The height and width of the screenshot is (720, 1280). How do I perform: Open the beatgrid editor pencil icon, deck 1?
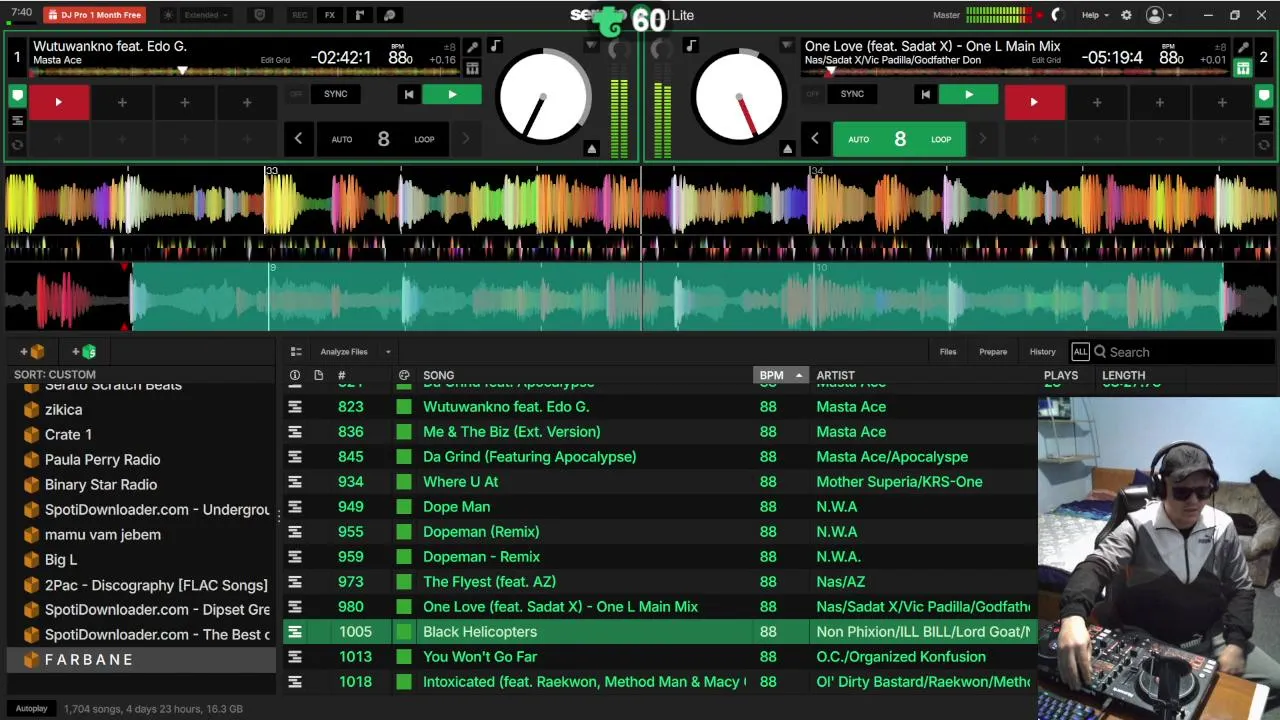pos(472,47)
